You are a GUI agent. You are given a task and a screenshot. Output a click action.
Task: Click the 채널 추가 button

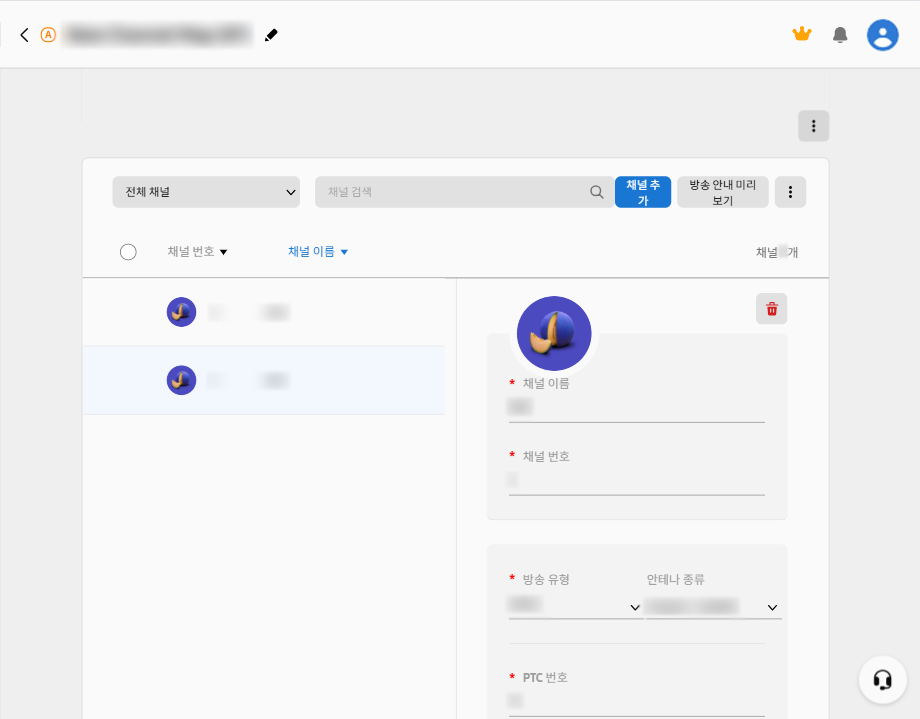tap(642, 192)
